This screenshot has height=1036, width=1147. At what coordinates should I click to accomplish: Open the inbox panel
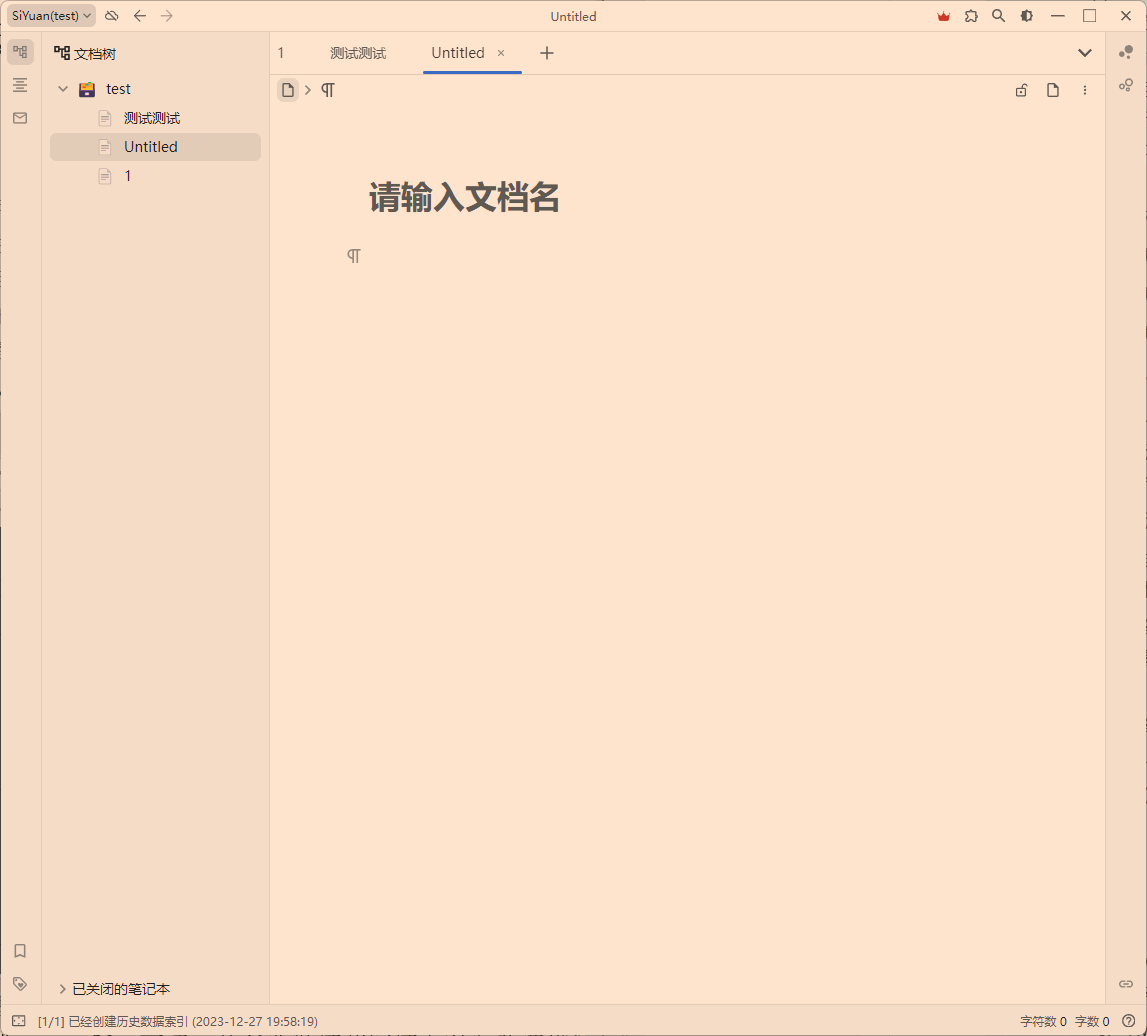coord(20,118)
